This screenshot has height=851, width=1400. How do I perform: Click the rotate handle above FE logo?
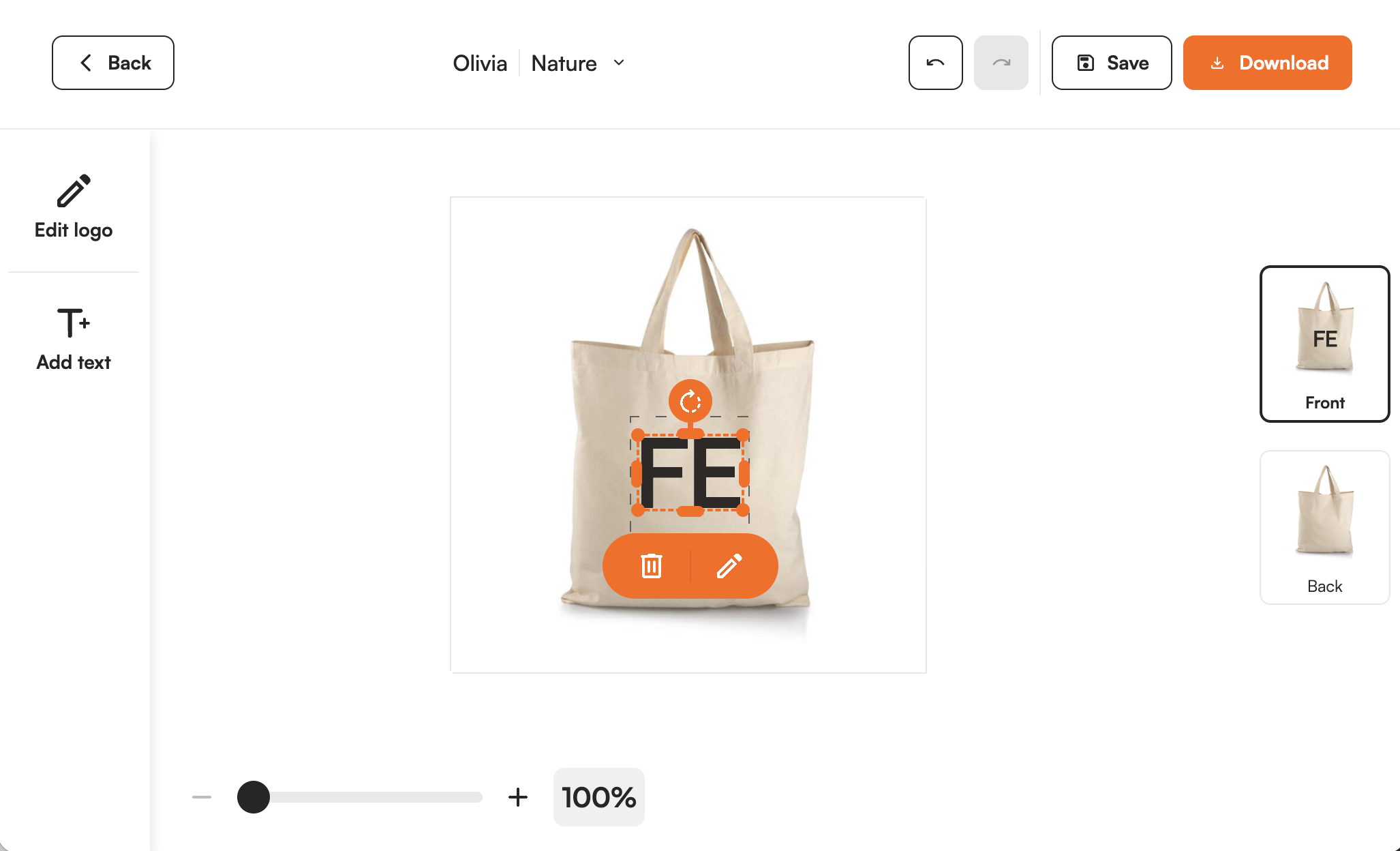[x=690, y=401]
